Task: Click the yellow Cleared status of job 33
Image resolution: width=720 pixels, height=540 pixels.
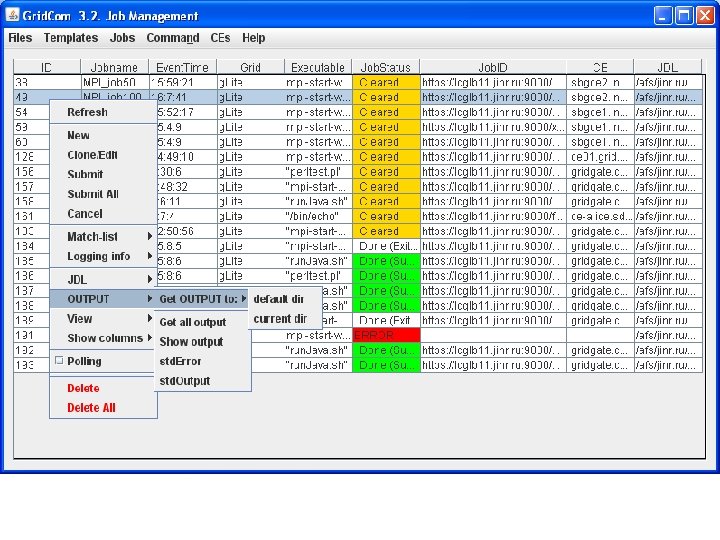Action: point(386,83)
